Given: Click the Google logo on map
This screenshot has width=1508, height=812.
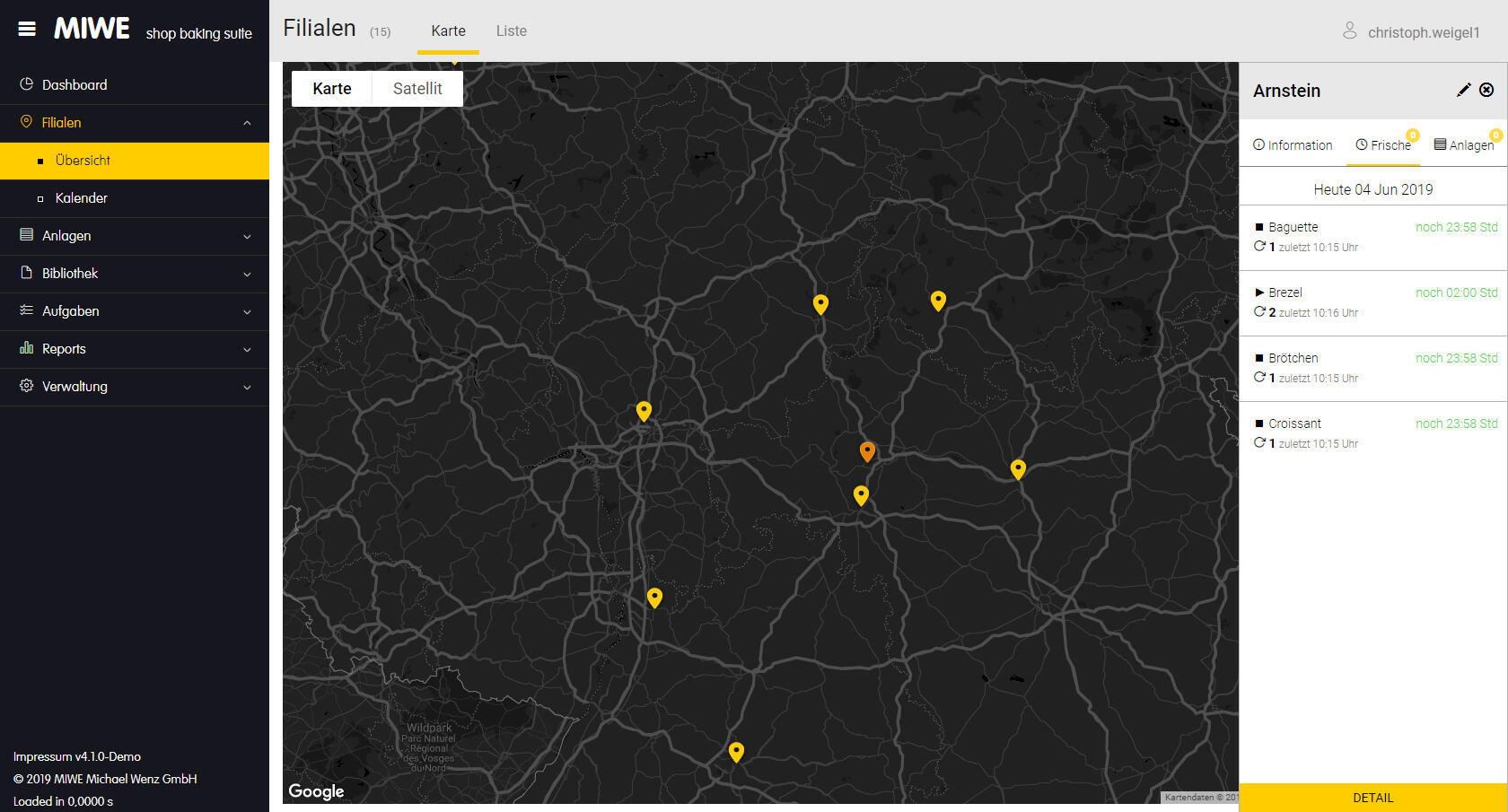Looking at the screenshot, I should [x=316, y=791].
